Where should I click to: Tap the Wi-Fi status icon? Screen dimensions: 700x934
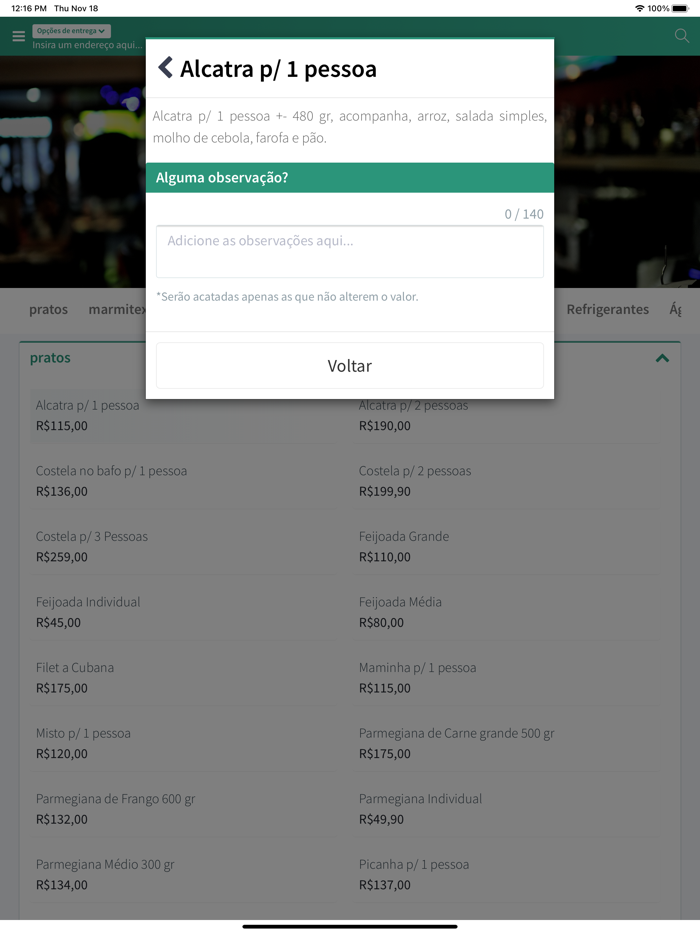pos(639,8)
